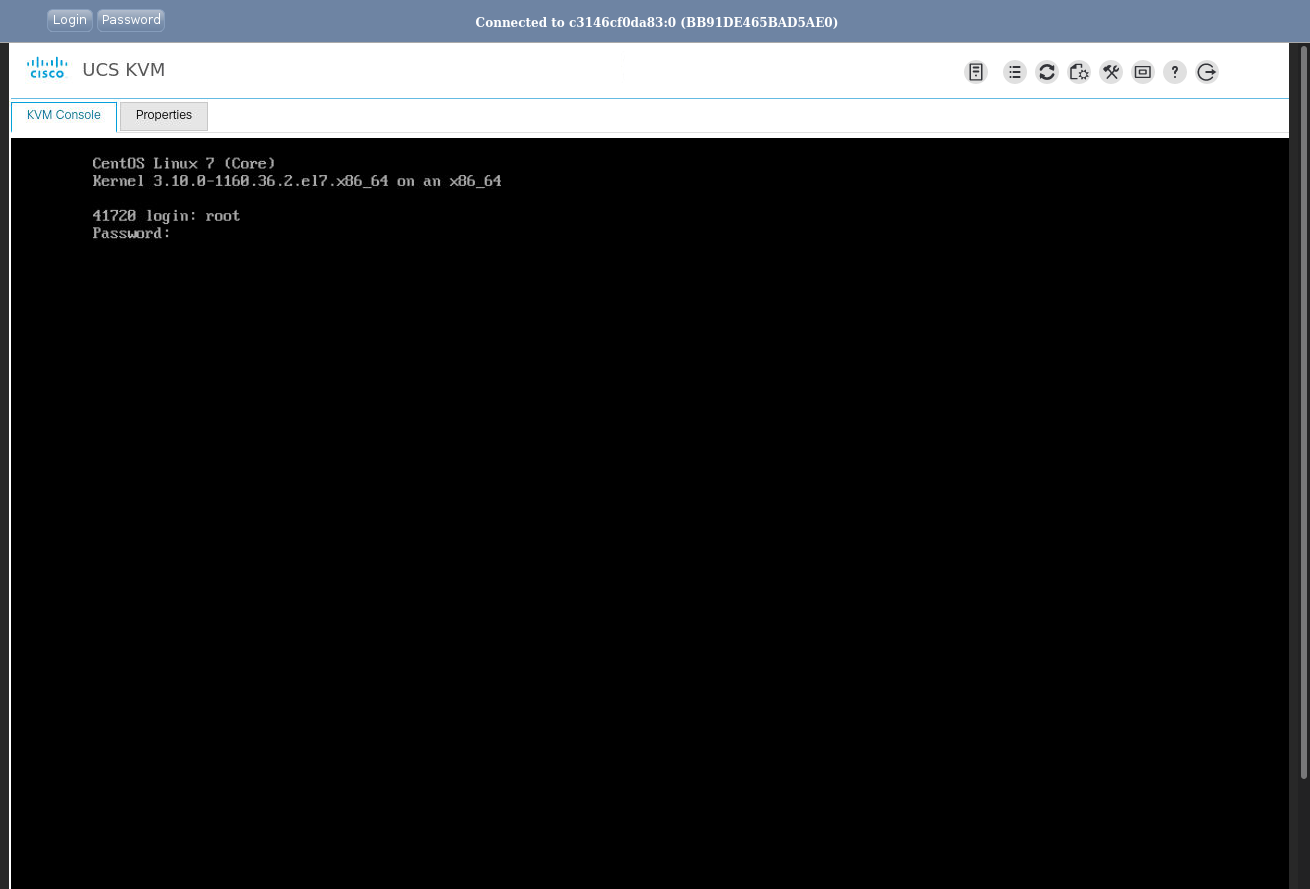Image resolution: width=1310 pixels, height=889 pixels.
Task: Open the Virtual Media settings icon
Action: tap(1079, 72)
